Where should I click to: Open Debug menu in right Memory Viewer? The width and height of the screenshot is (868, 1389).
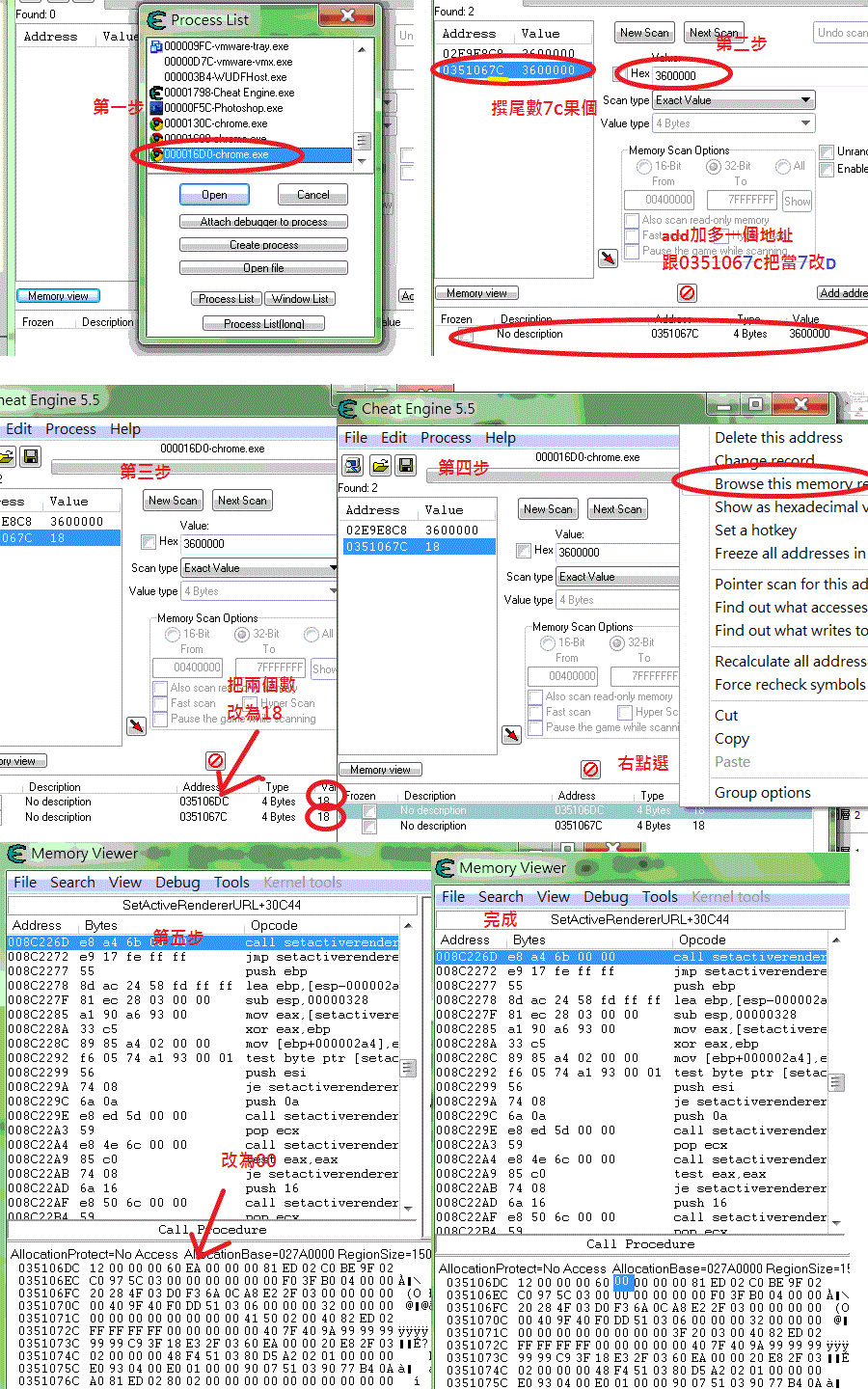click(x=606, y=896)
